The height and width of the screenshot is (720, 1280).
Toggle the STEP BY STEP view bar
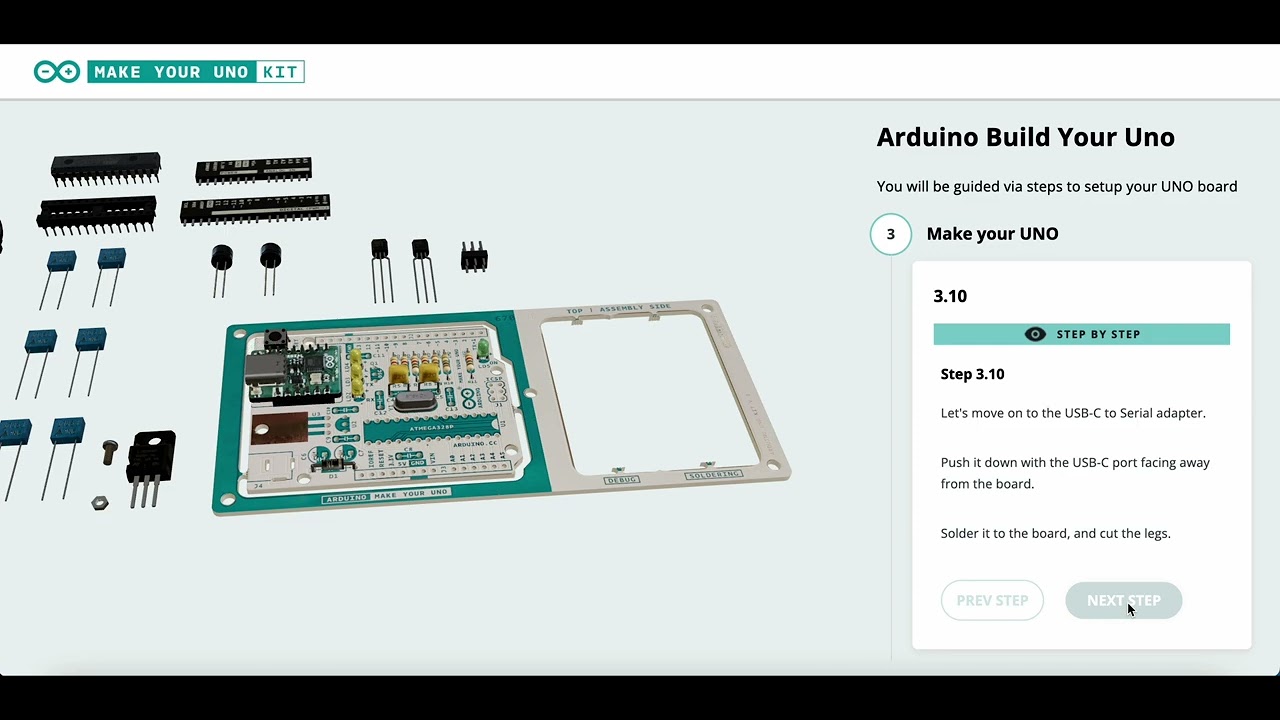1081,334
